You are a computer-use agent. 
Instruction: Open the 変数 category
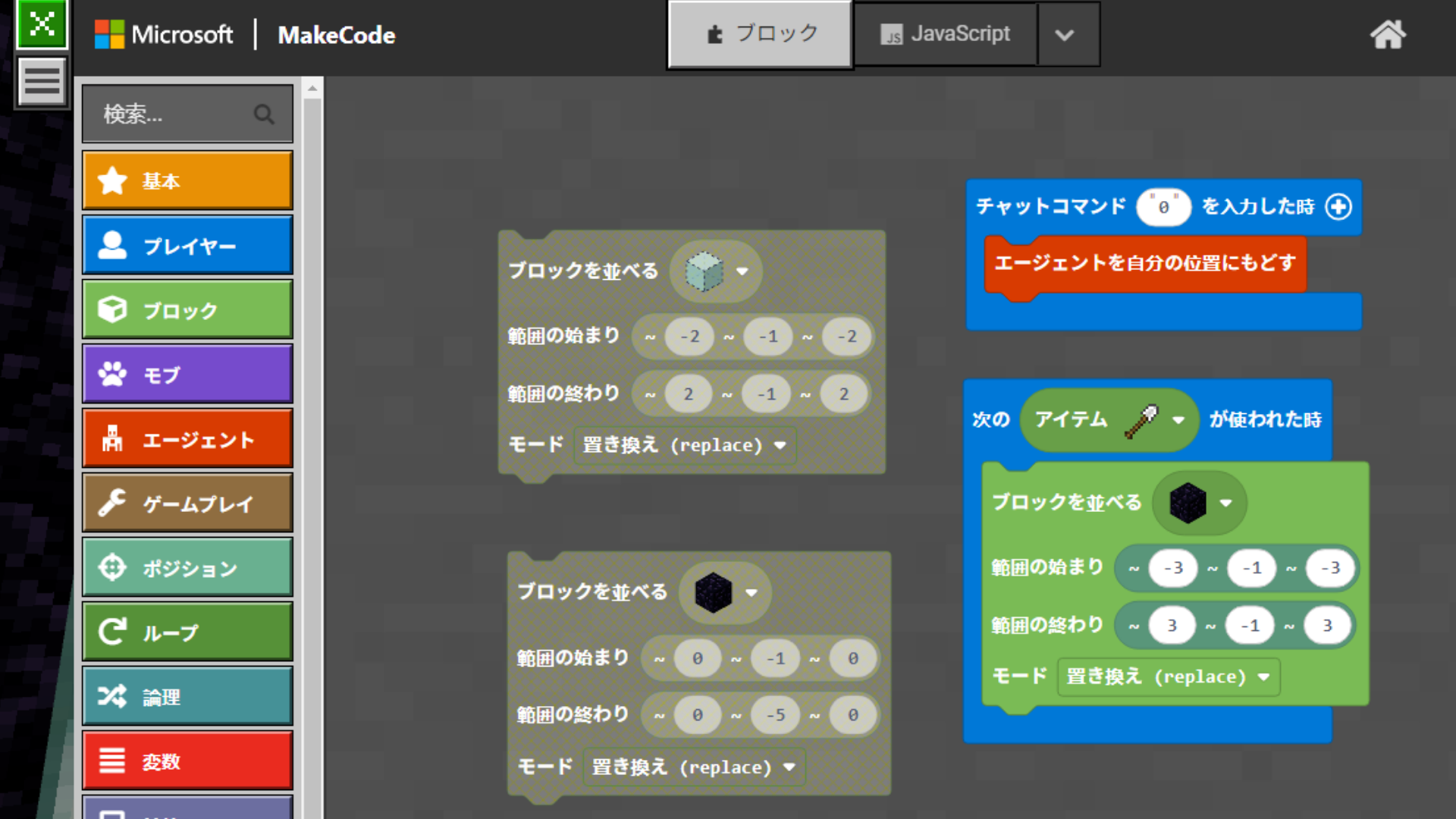point(187,761)
